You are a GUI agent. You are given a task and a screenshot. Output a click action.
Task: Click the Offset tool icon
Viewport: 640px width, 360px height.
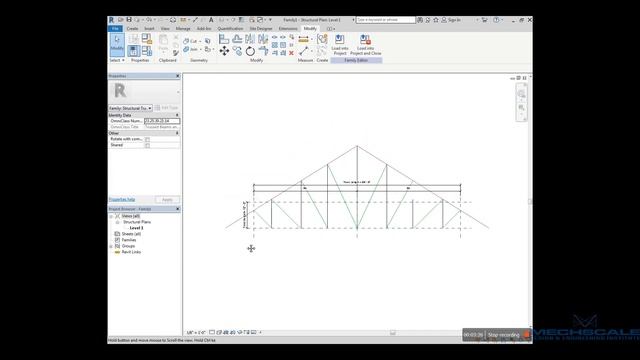click(237, 39)
